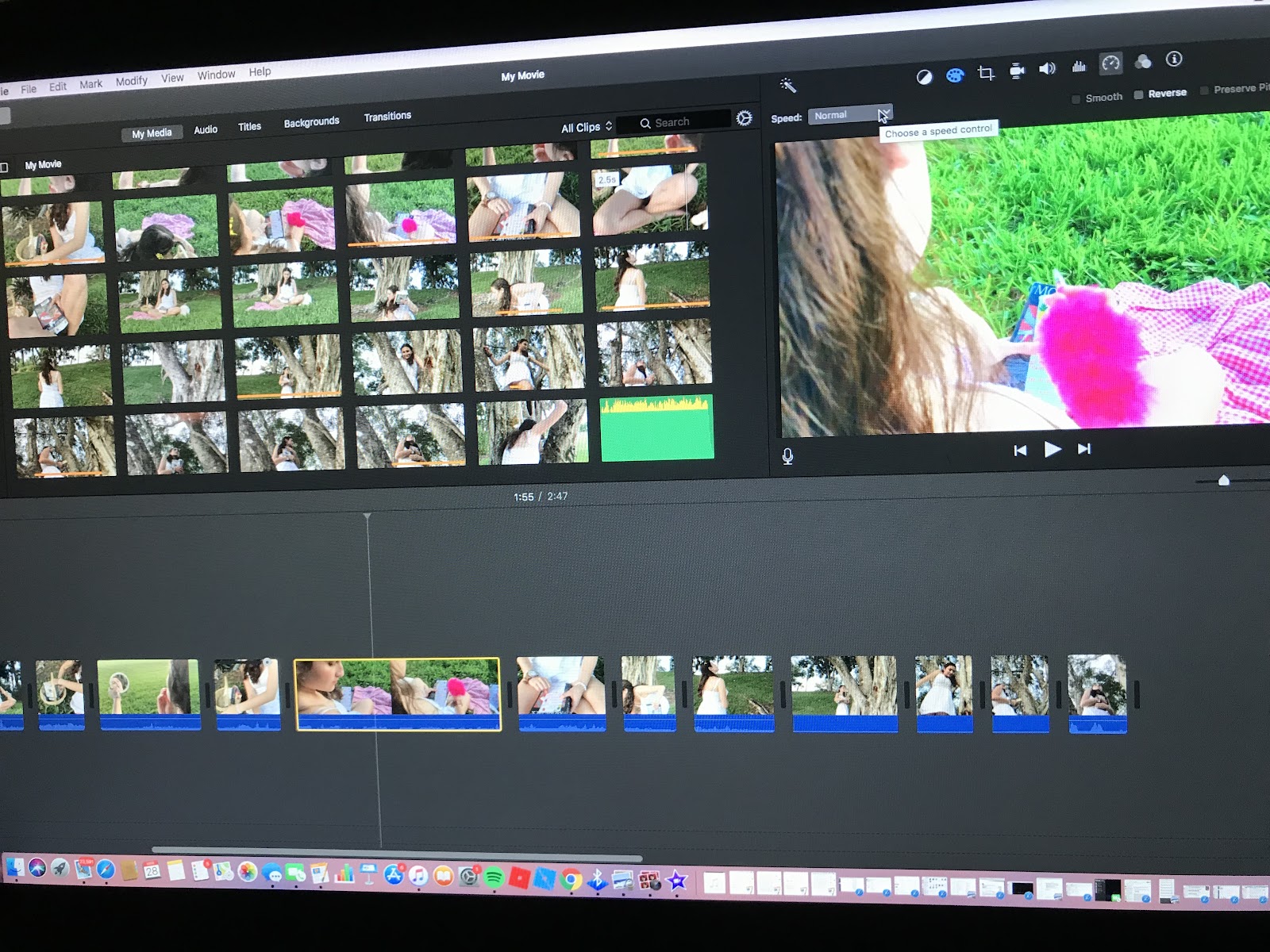Image resolution: width=1270 pixels, height=952 pixels.
Task: Open clip filter and audio effects tool
Action: [1143, 62]
